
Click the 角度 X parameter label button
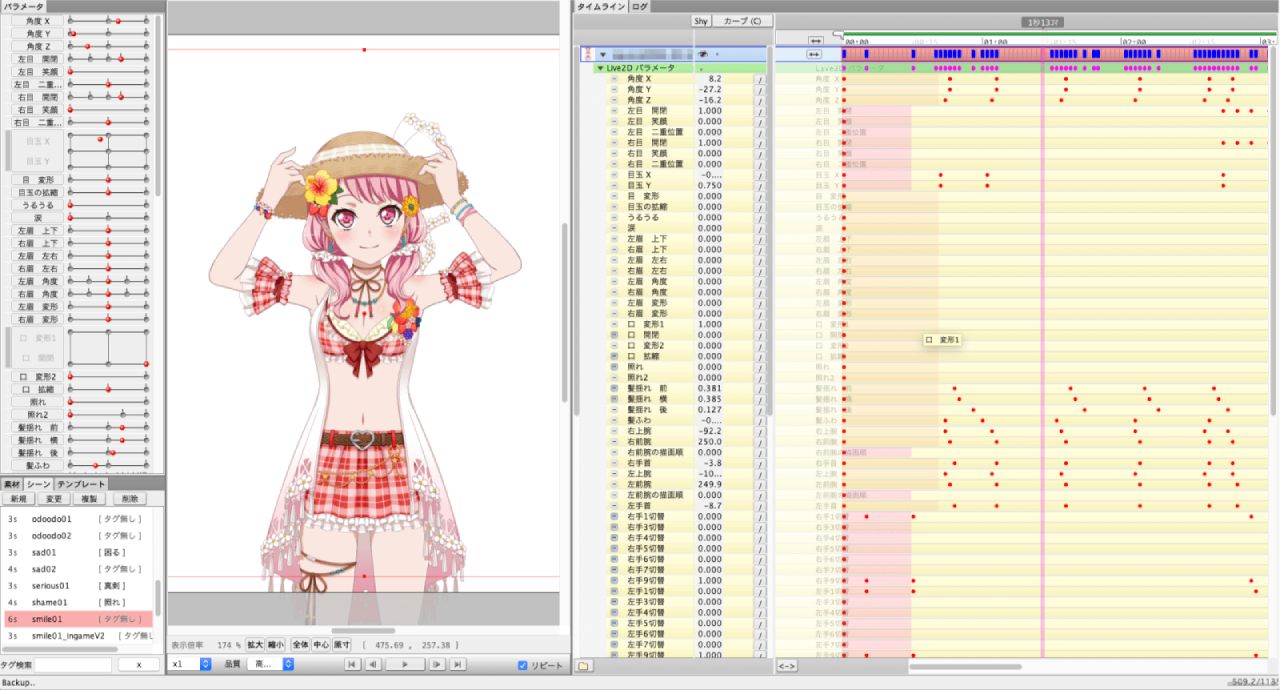pyautogui.click(x=38, y=21)
